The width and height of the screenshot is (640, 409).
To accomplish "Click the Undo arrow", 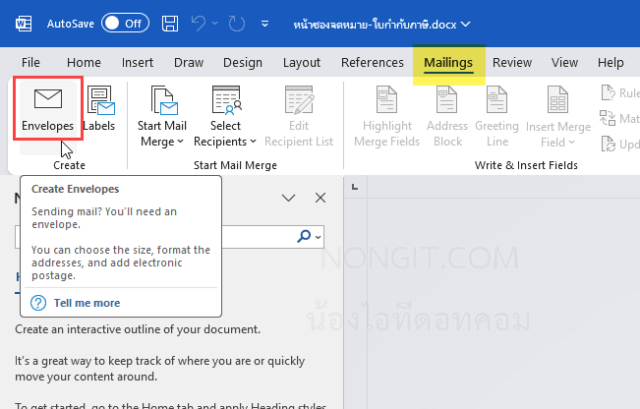I will 199,24.
